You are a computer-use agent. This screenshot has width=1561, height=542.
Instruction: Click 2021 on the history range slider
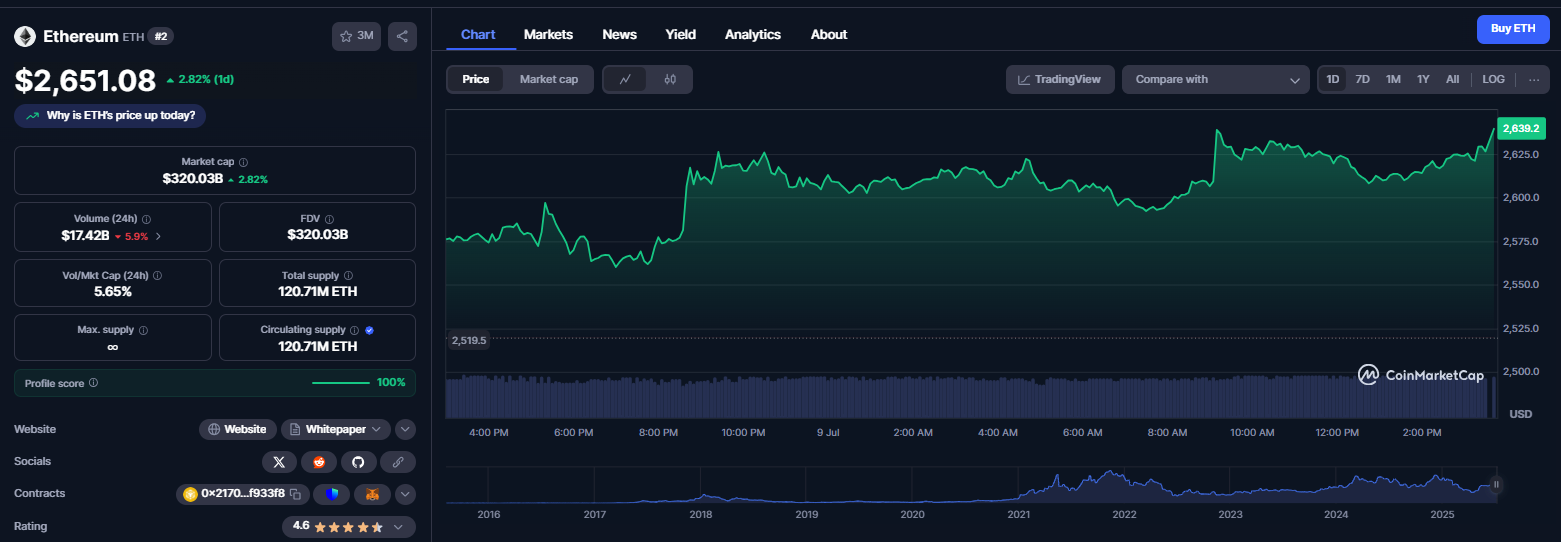[x=1018, y=514]
